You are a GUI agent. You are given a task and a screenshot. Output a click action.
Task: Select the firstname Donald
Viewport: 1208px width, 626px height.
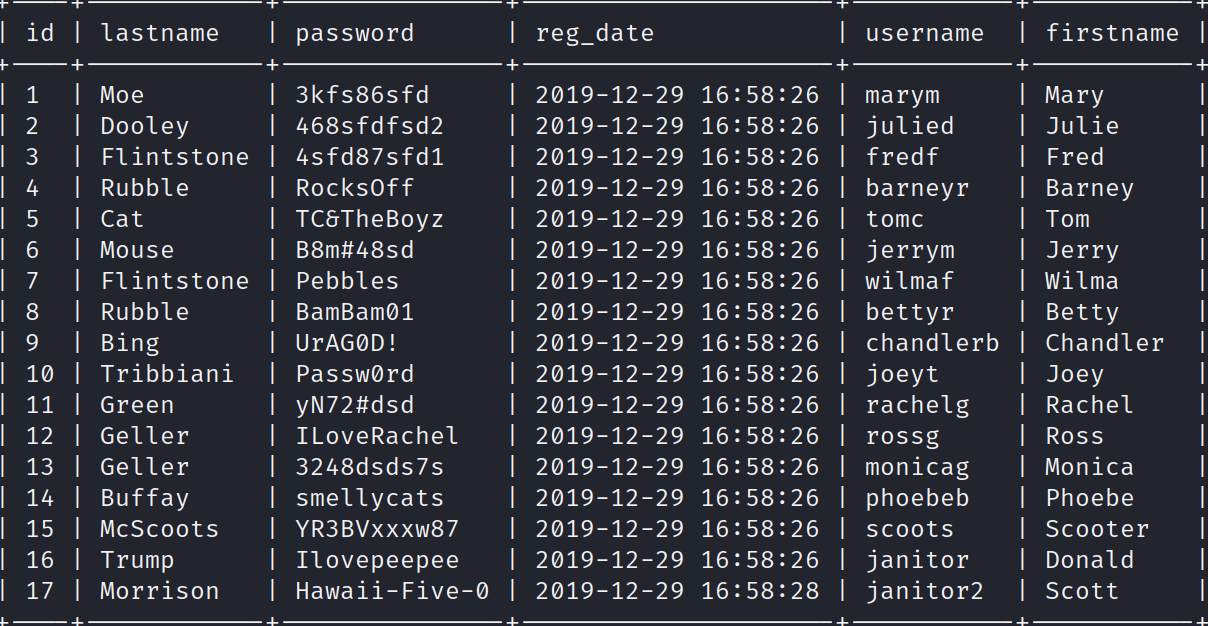tap(1089, 560)
